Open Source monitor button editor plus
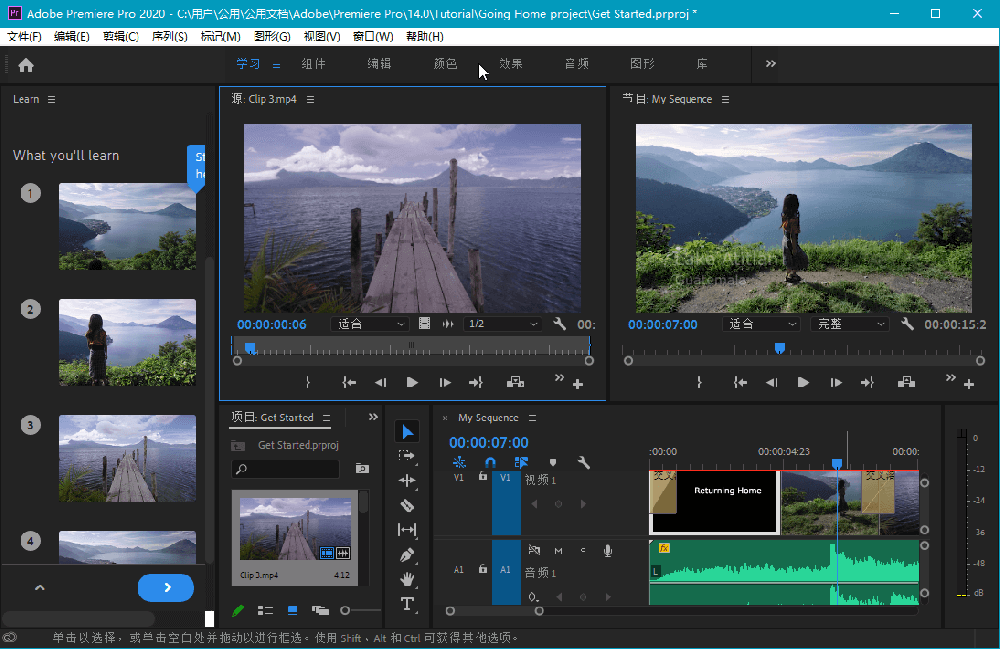Image resolution: width=1000 pixels, height=649 pixels. click(578, 384)
